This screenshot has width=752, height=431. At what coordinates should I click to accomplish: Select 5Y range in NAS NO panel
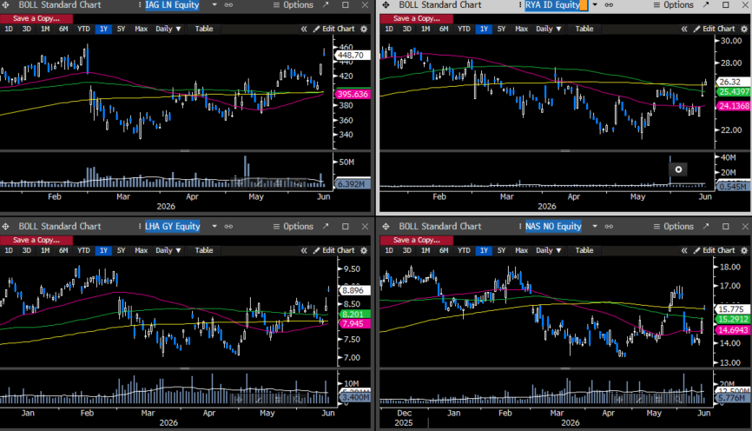tap(501, 250)
